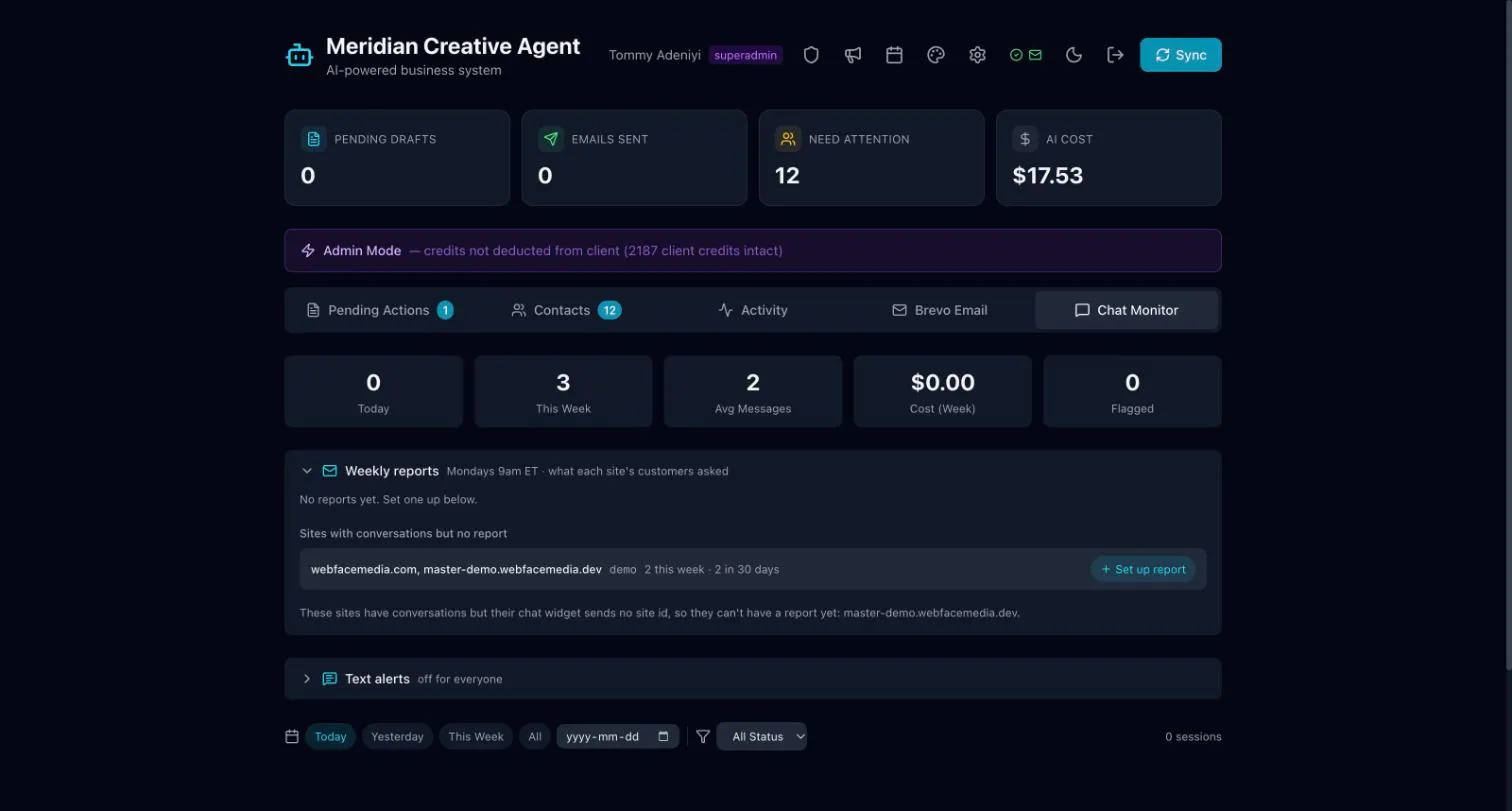Go to the Activity tab
Image resolution: width=1512 pixels, height=811 pixels.
click(753, 310)
